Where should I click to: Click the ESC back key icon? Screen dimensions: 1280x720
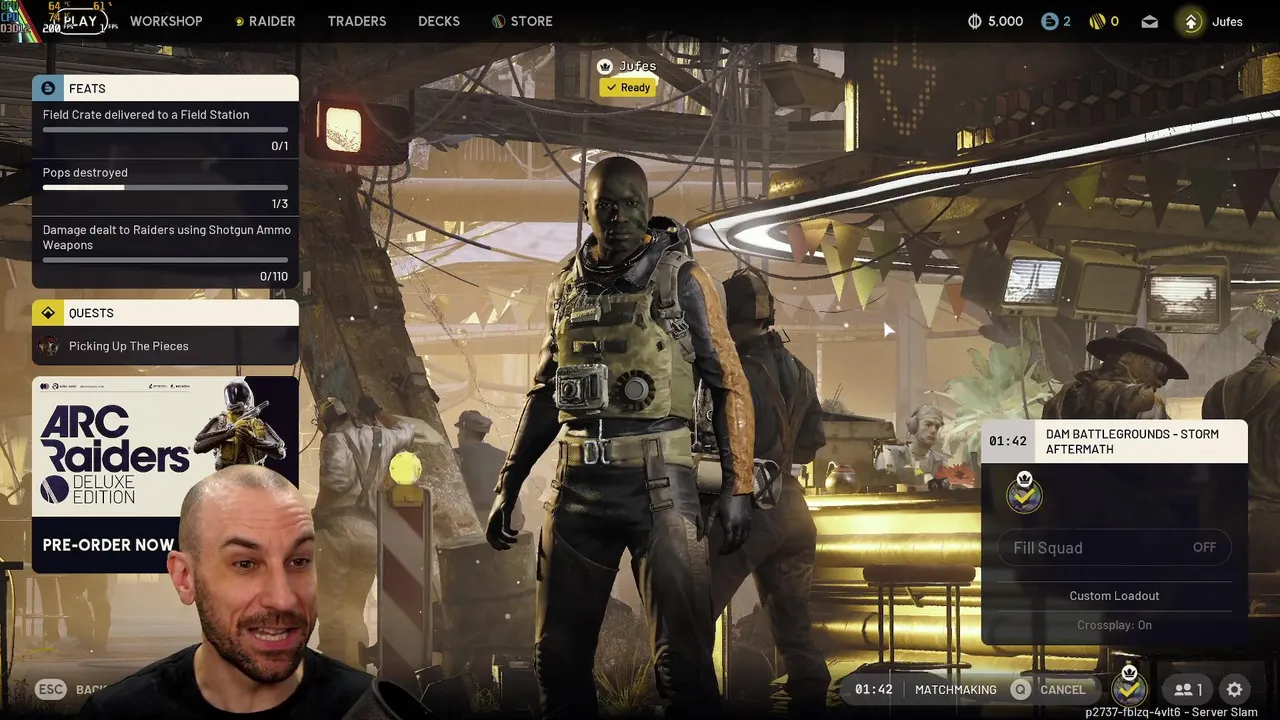click(x=51, y=689)
